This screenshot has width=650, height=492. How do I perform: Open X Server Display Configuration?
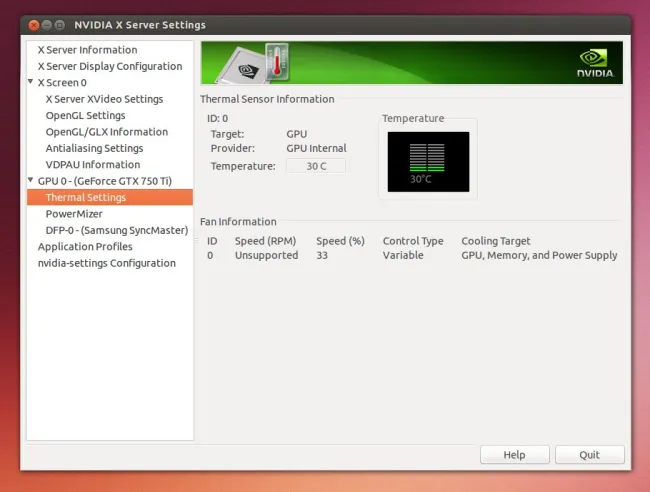[110, 66]
